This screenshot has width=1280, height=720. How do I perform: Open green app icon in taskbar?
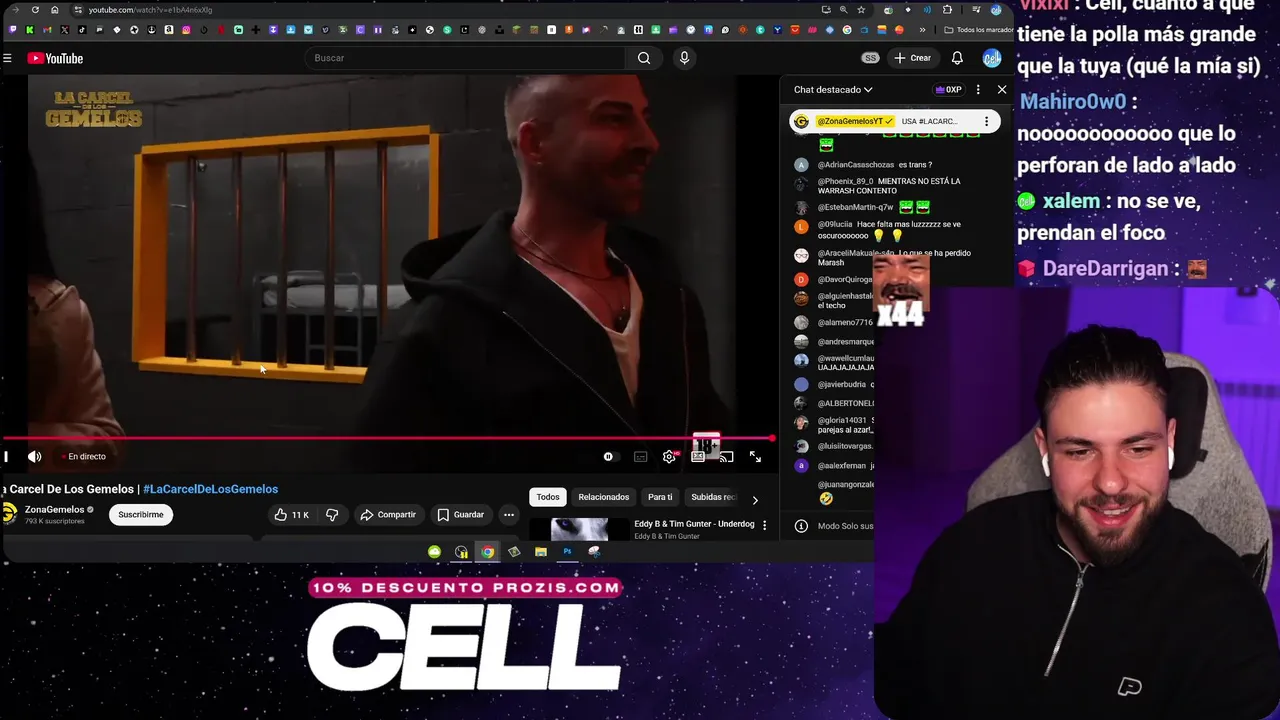[434, 552]
